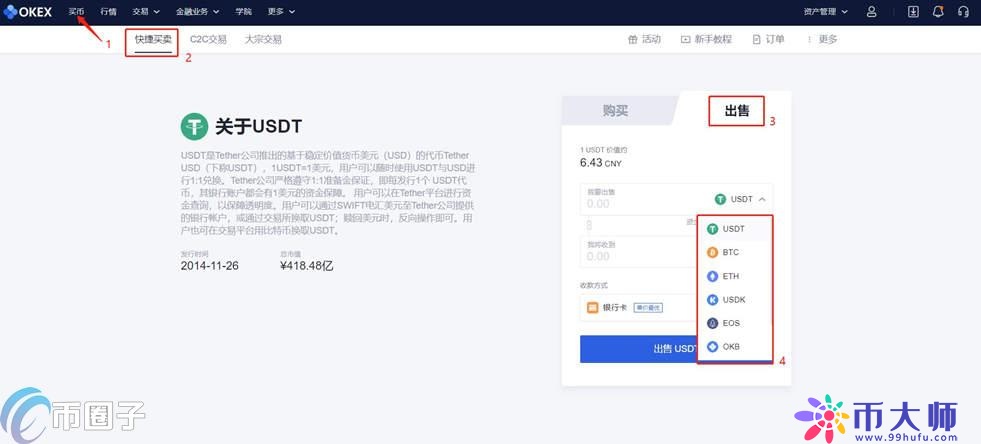Expand the 金融业务 dropdown menu

tap(198, 11)
